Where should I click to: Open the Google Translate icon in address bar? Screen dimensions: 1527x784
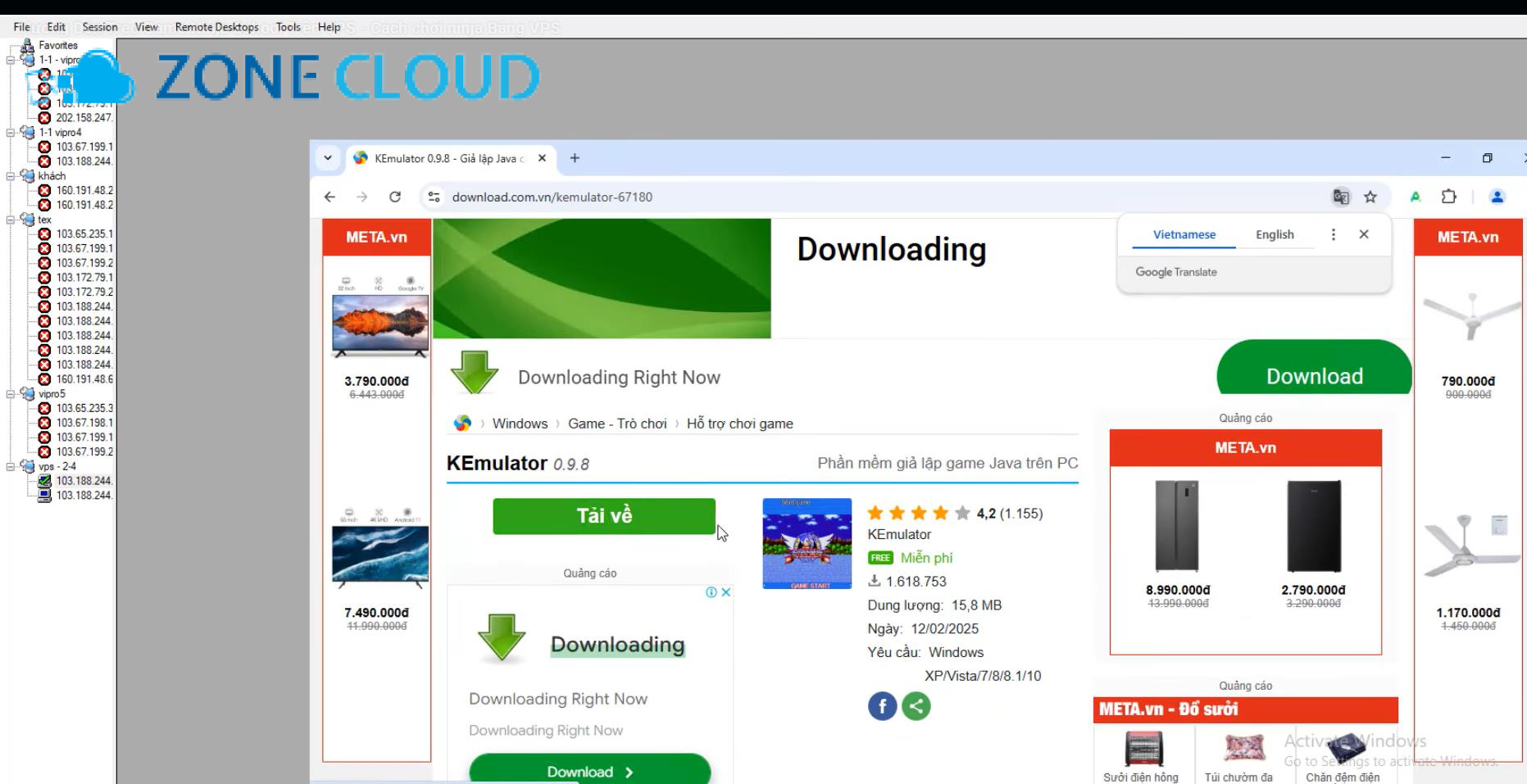tap(1341, 197)
